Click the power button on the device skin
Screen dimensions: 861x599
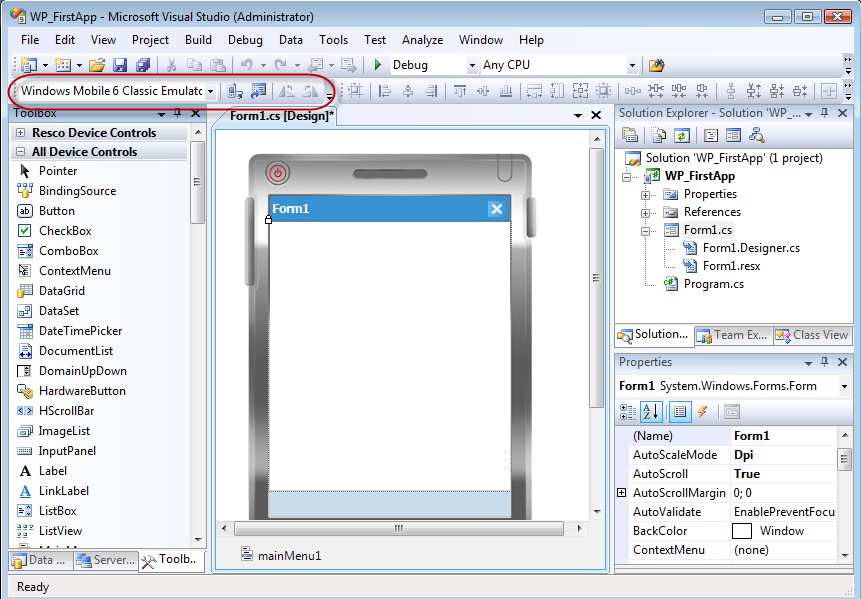pos(278,173)
